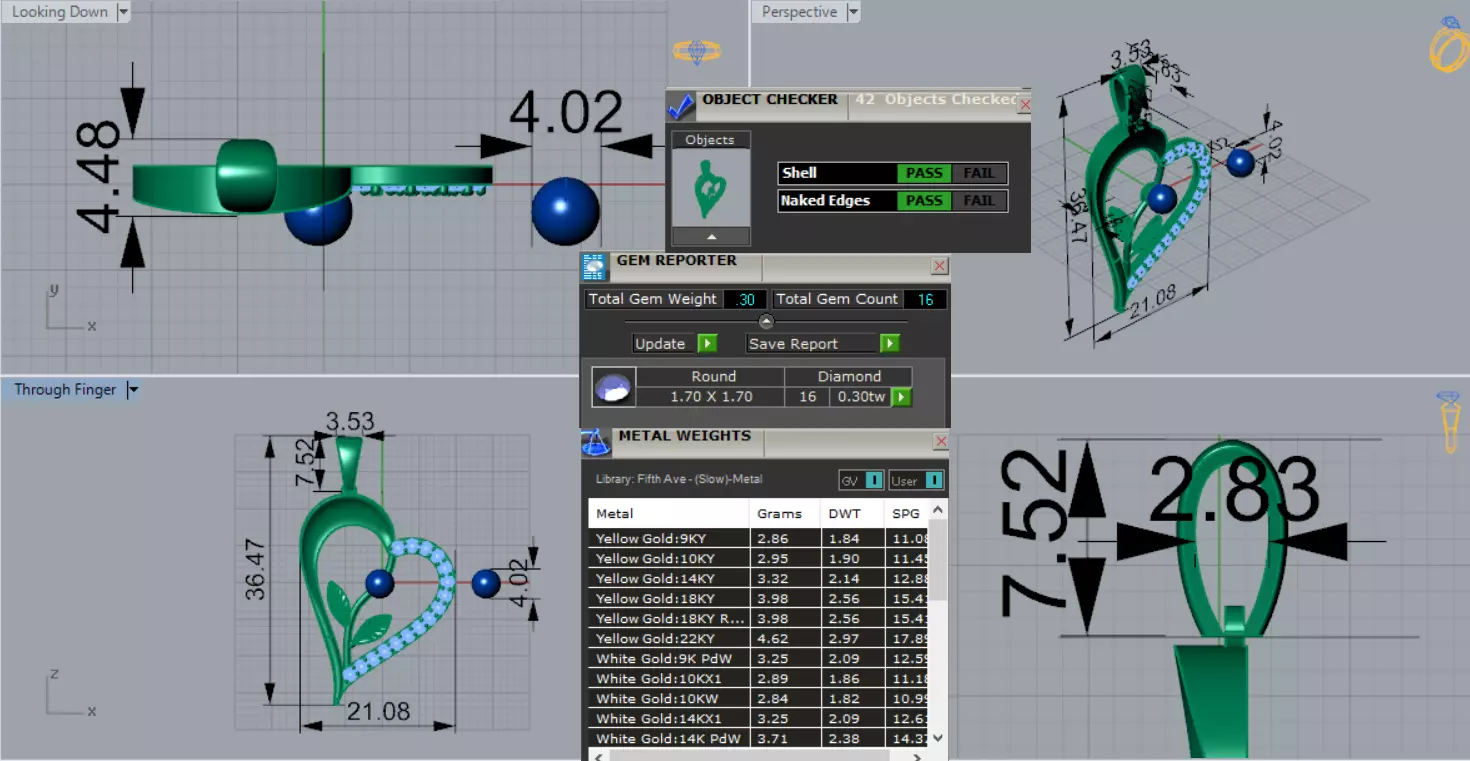
Task: Click the 1.70 X 1.70 size cell
Action: click(712, 397)
